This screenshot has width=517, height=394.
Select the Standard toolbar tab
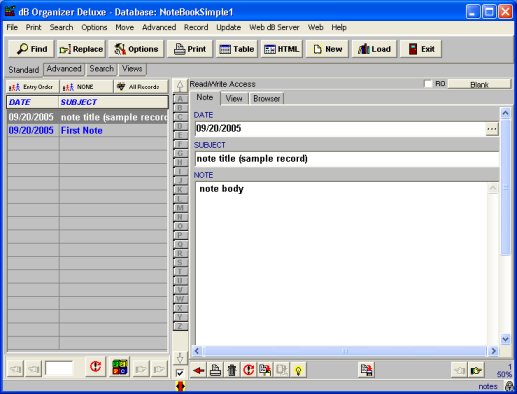[24, 70]
